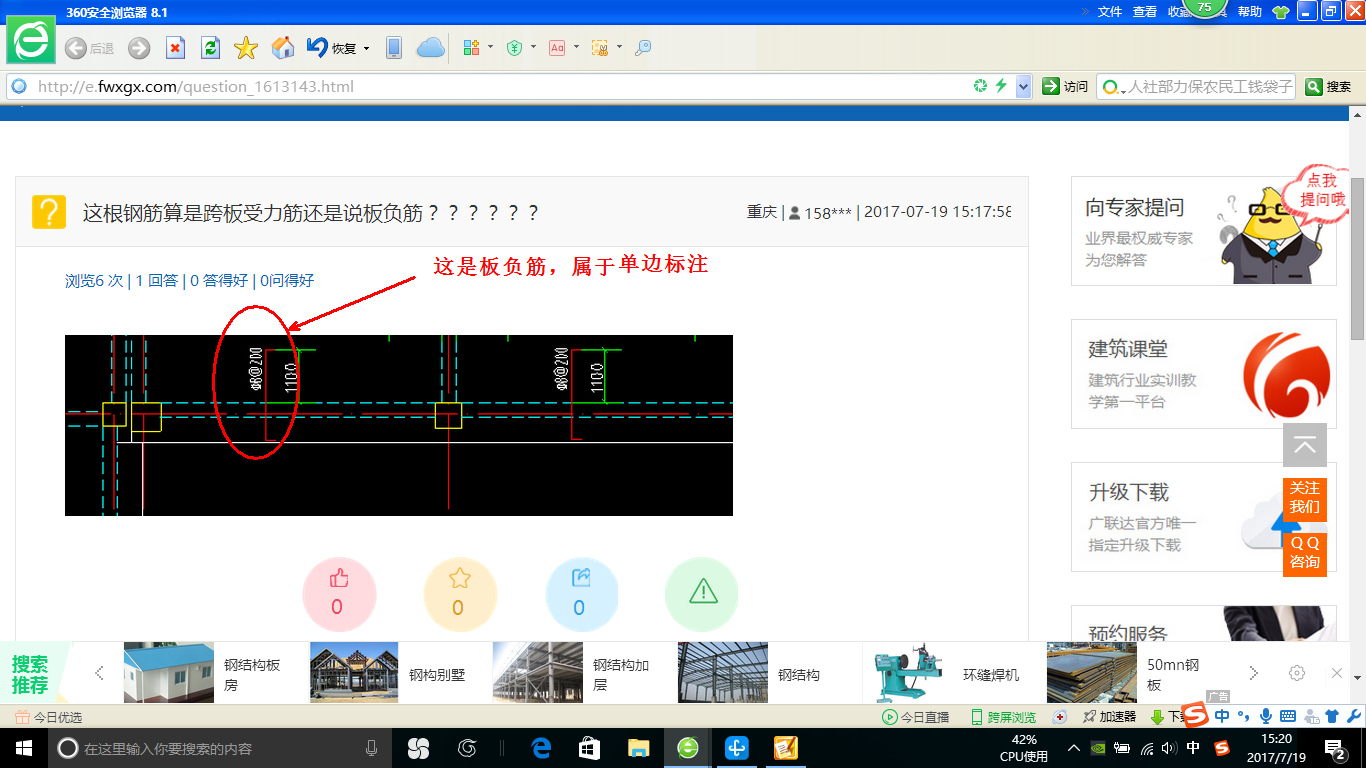The width and height of the screenshot is (1366, 768).
Task: Click the screenshot scissors icon
Action: [x=600, y=48]
